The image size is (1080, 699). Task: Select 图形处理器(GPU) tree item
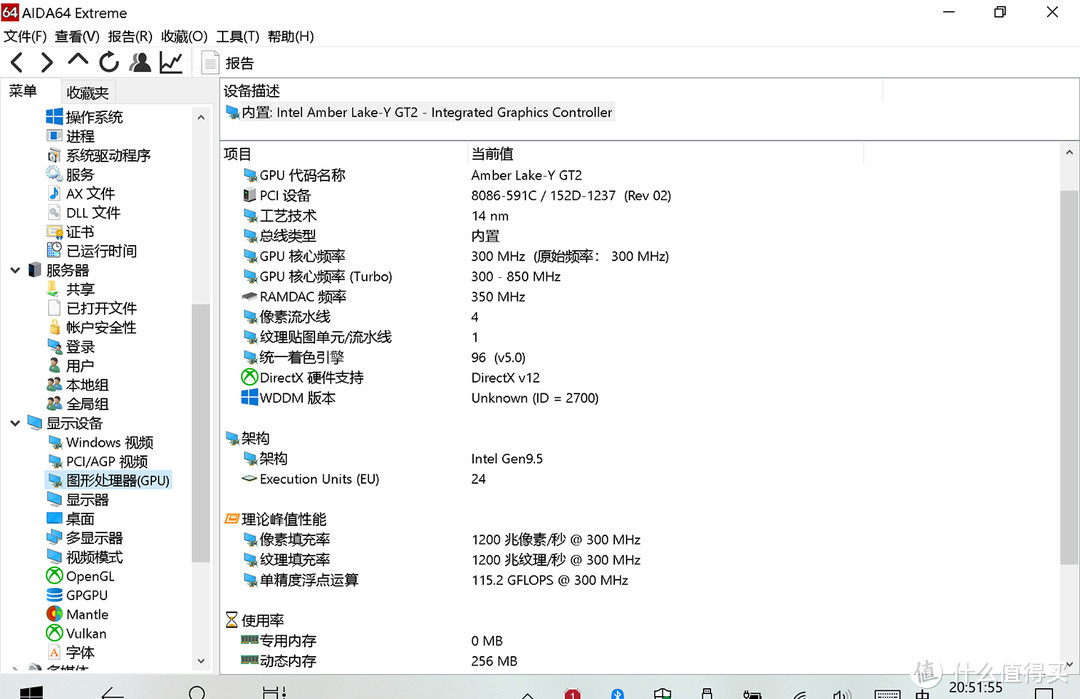coord(108,480)
